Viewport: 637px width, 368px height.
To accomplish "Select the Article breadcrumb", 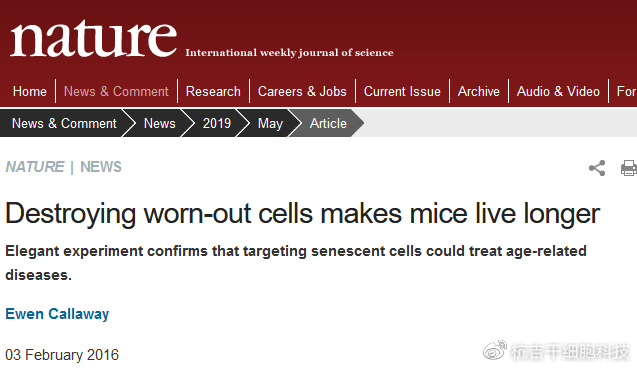I will (328, 123).
